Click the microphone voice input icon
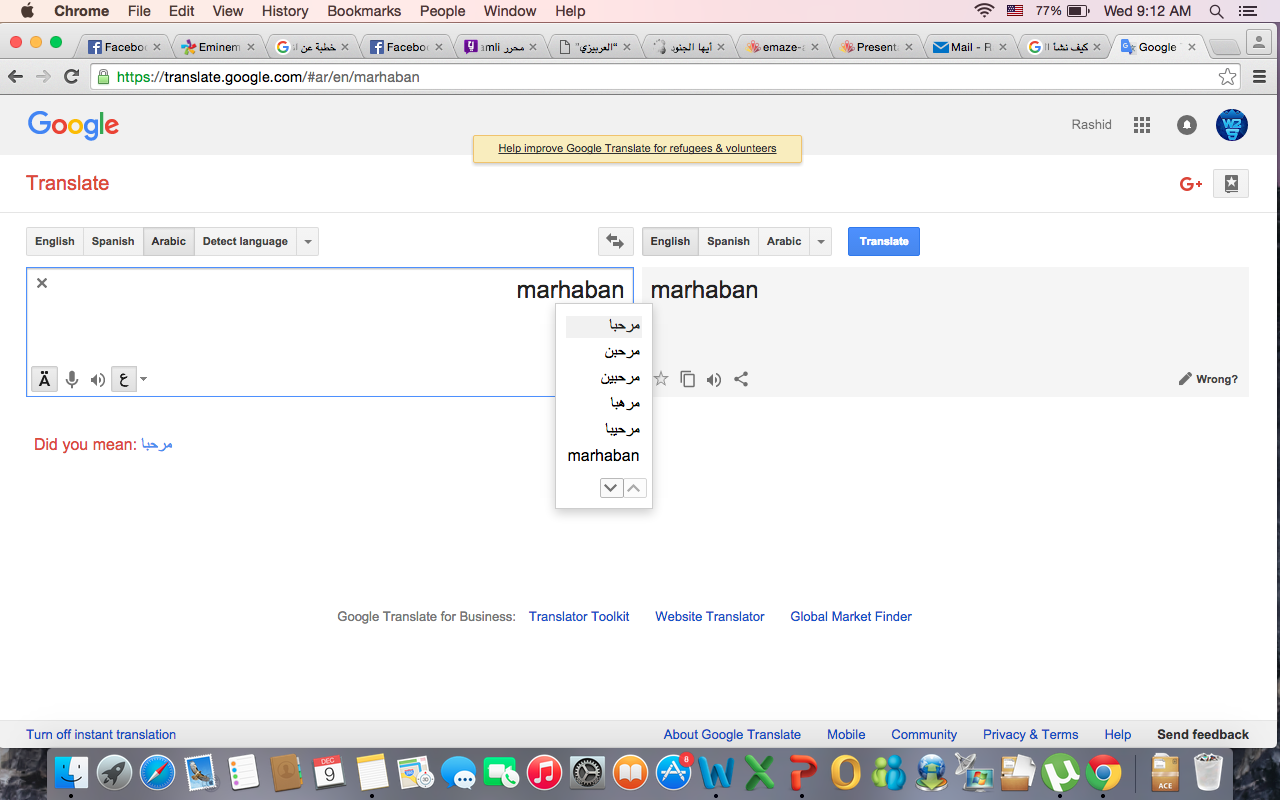Screen dimensions: 1280x800 (x=72, y=379)
